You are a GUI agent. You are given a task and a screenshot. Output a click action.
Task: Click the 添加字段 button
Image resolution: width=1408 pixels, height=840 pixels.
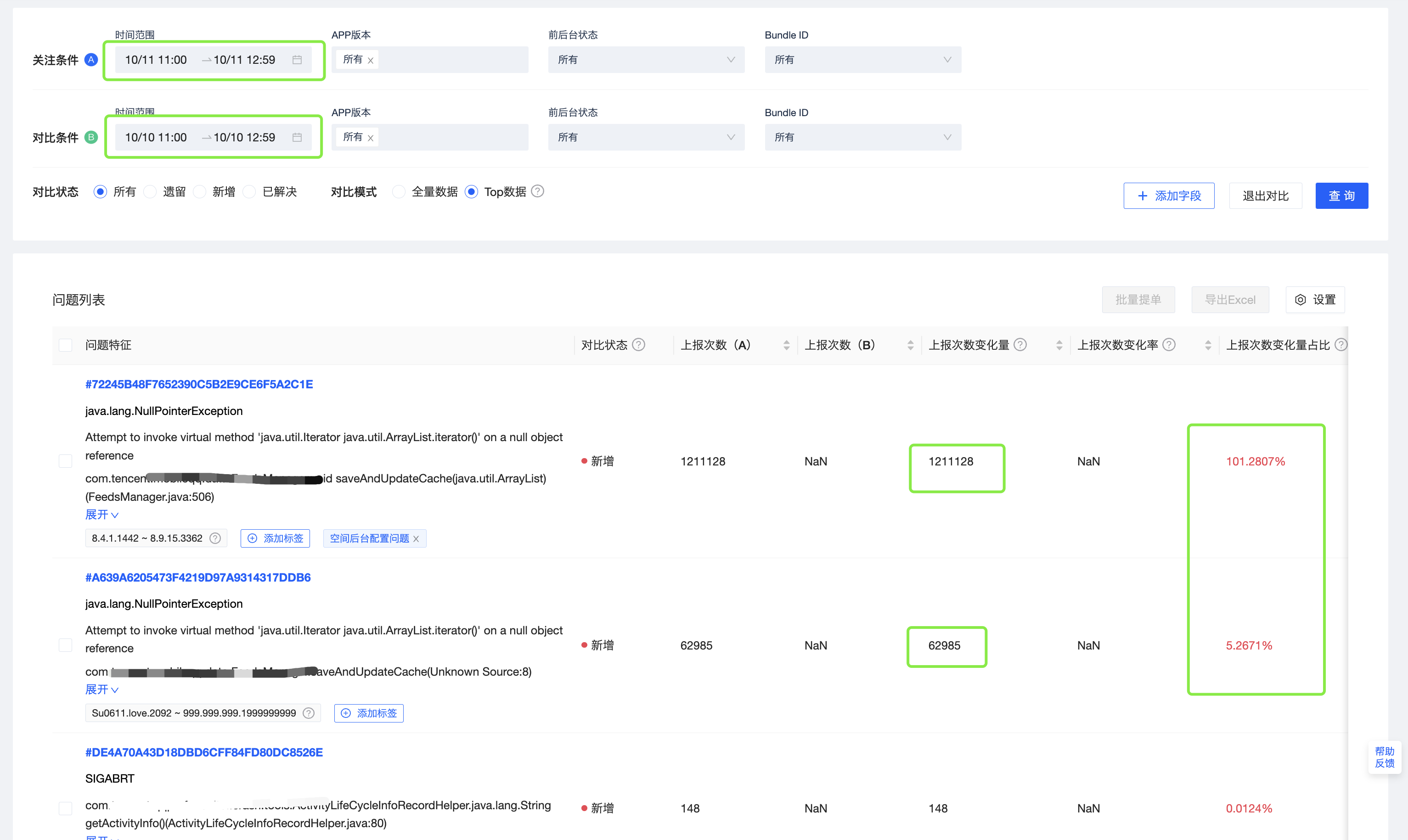[1169, 196]
